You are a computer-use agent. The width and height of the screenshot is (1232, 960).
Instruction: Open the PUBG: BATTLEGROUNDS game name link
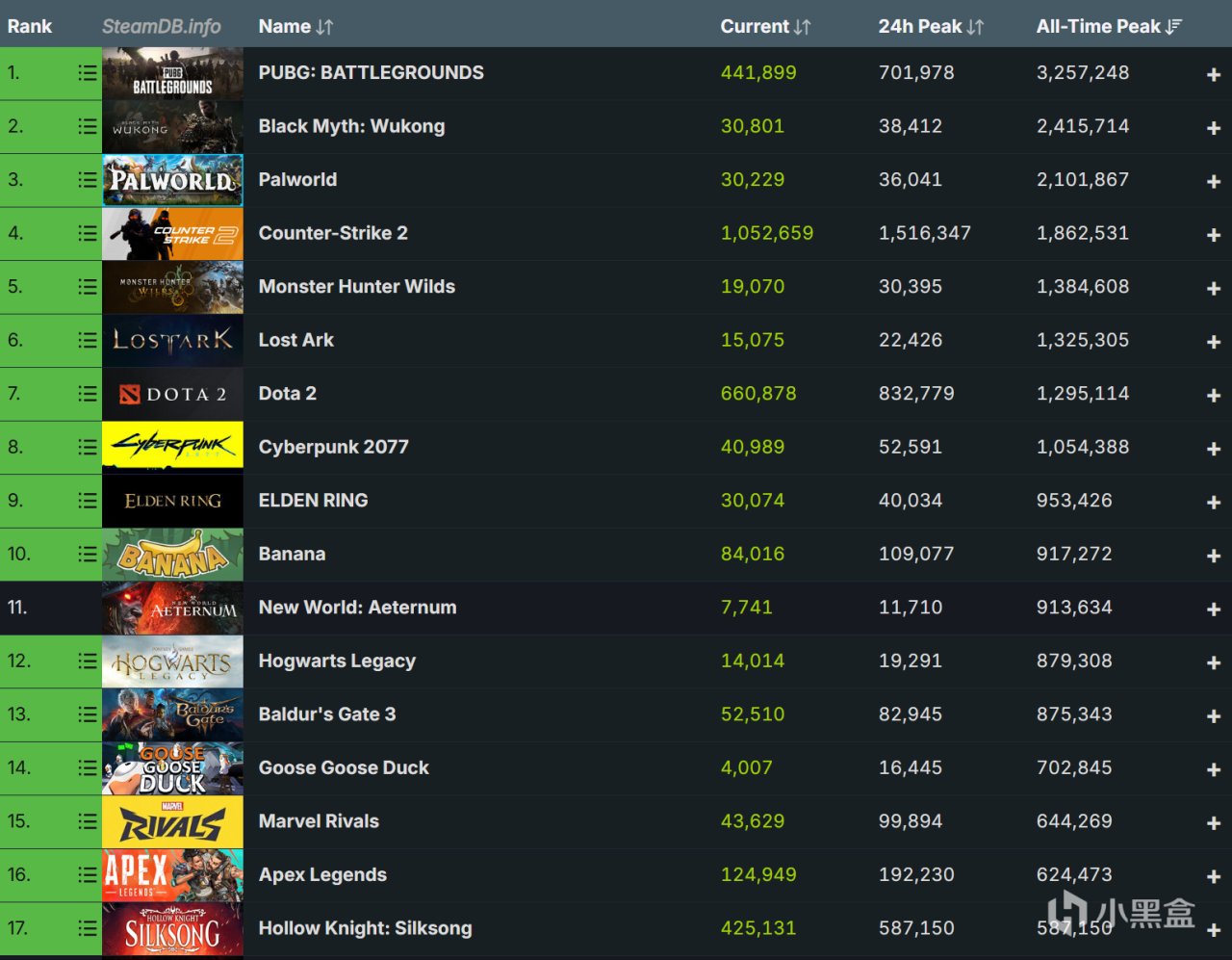coord(372,72)
